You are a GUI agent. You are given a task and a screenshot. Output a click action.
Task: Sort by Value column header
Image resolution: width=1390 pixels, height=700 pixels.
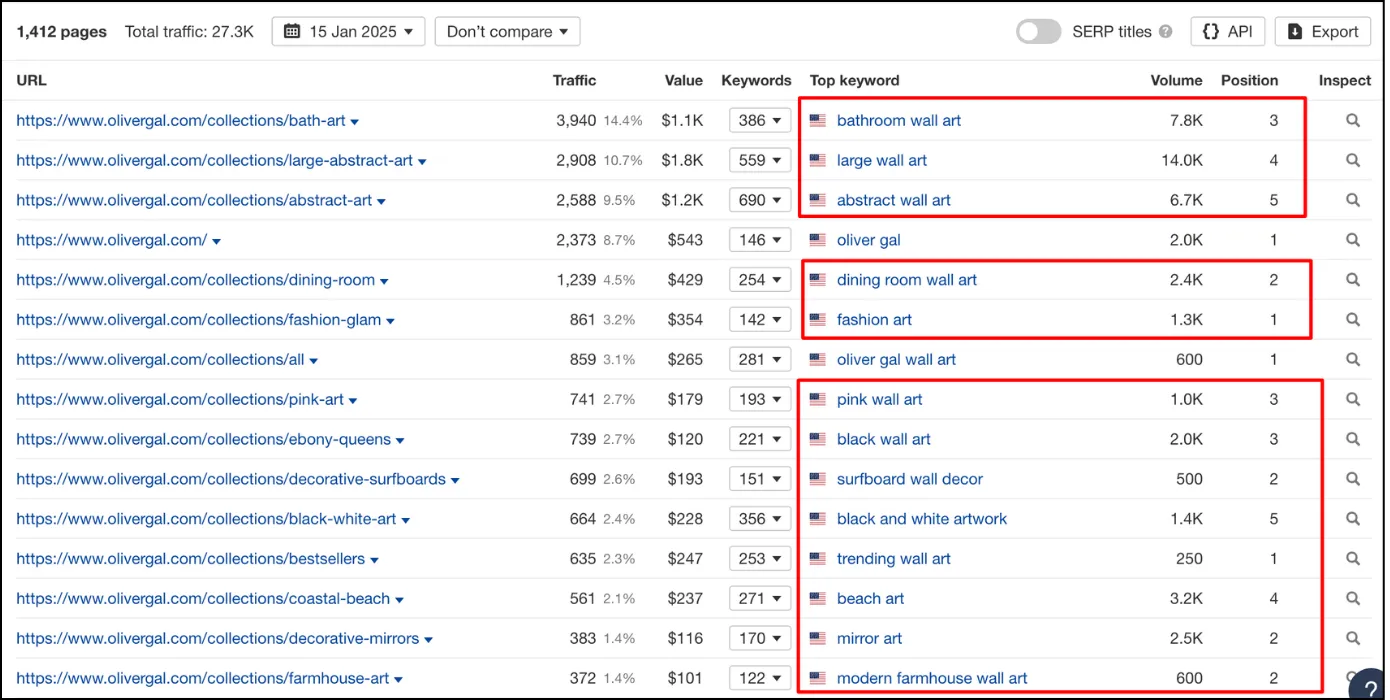pos(684,80)
